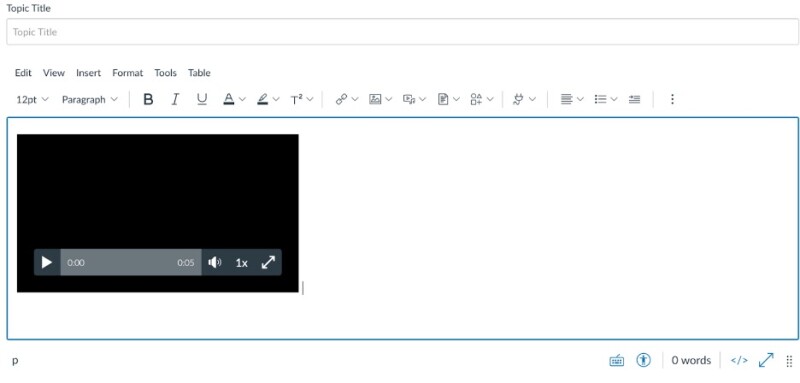The height and width of the screenshot is (383, 800).
Task: Expand apps plug options arrow
Action: pyautogui.click(x=533, y=99)
